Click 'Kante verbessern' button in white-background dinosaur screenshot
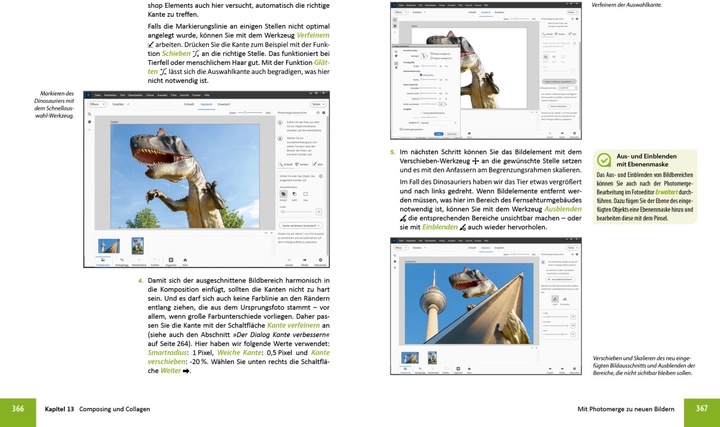This screenshot has width=720, height=427. 559,106
